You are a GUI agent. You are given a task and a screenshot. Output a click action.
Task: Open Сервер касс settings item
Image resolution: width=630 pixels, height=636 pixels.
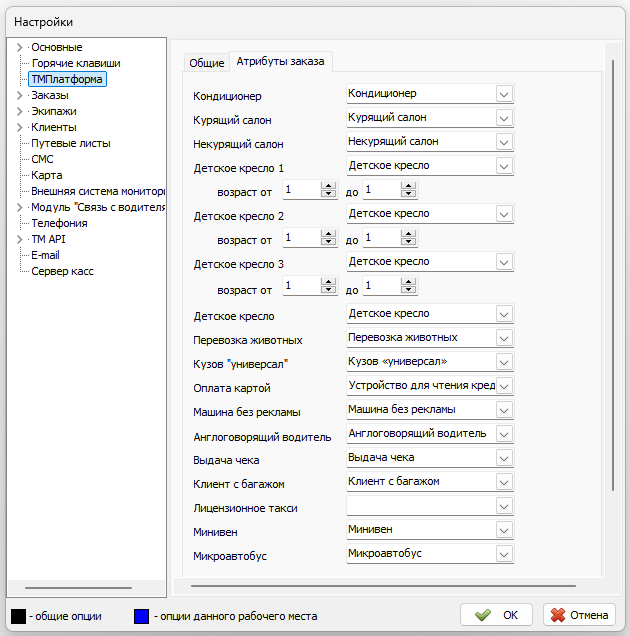[62, 271]
